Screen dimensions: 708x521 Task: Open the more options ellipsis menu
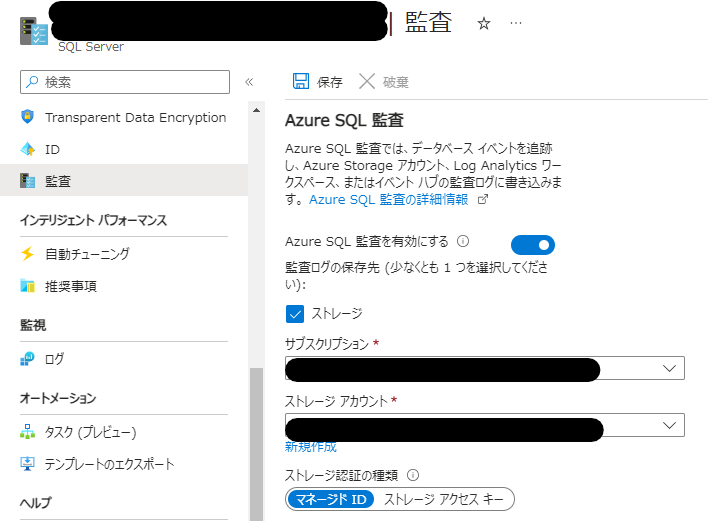point(516,23)
